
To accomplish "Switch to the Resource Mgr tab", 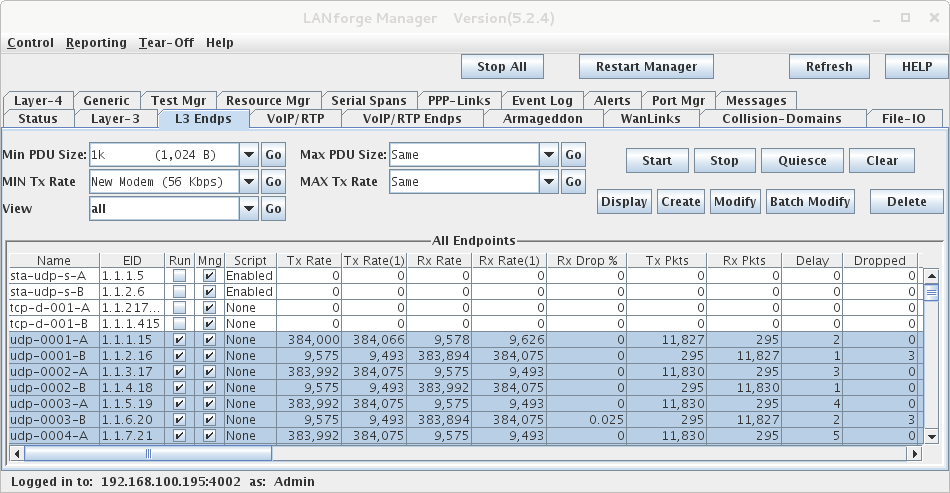I will click(x=268, y=101).
